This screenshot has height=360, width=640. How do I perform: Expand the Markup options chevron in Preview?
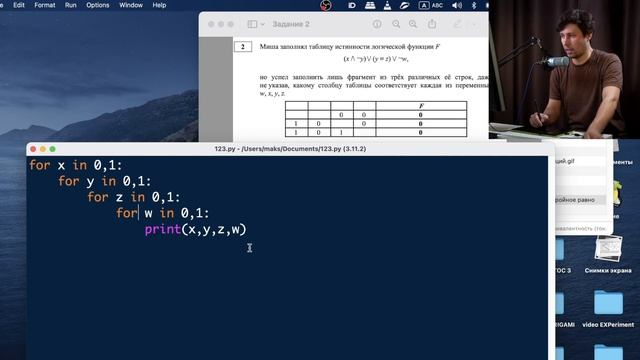474,24
